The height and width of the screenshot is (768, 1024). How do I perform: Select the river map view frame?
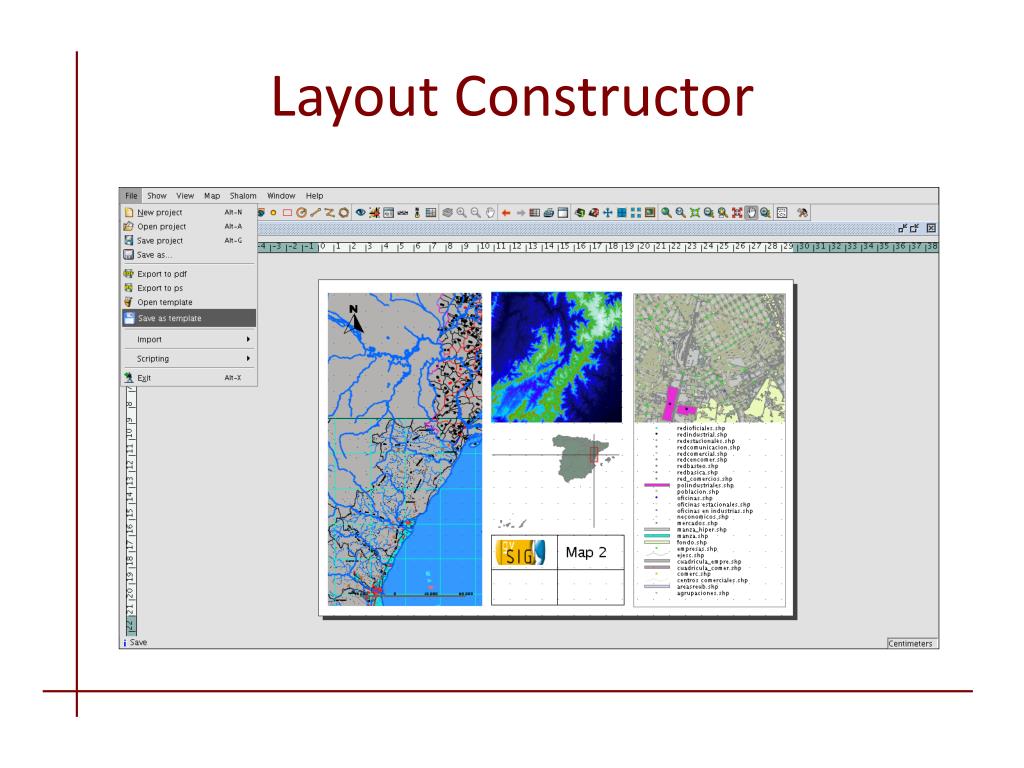405,449
